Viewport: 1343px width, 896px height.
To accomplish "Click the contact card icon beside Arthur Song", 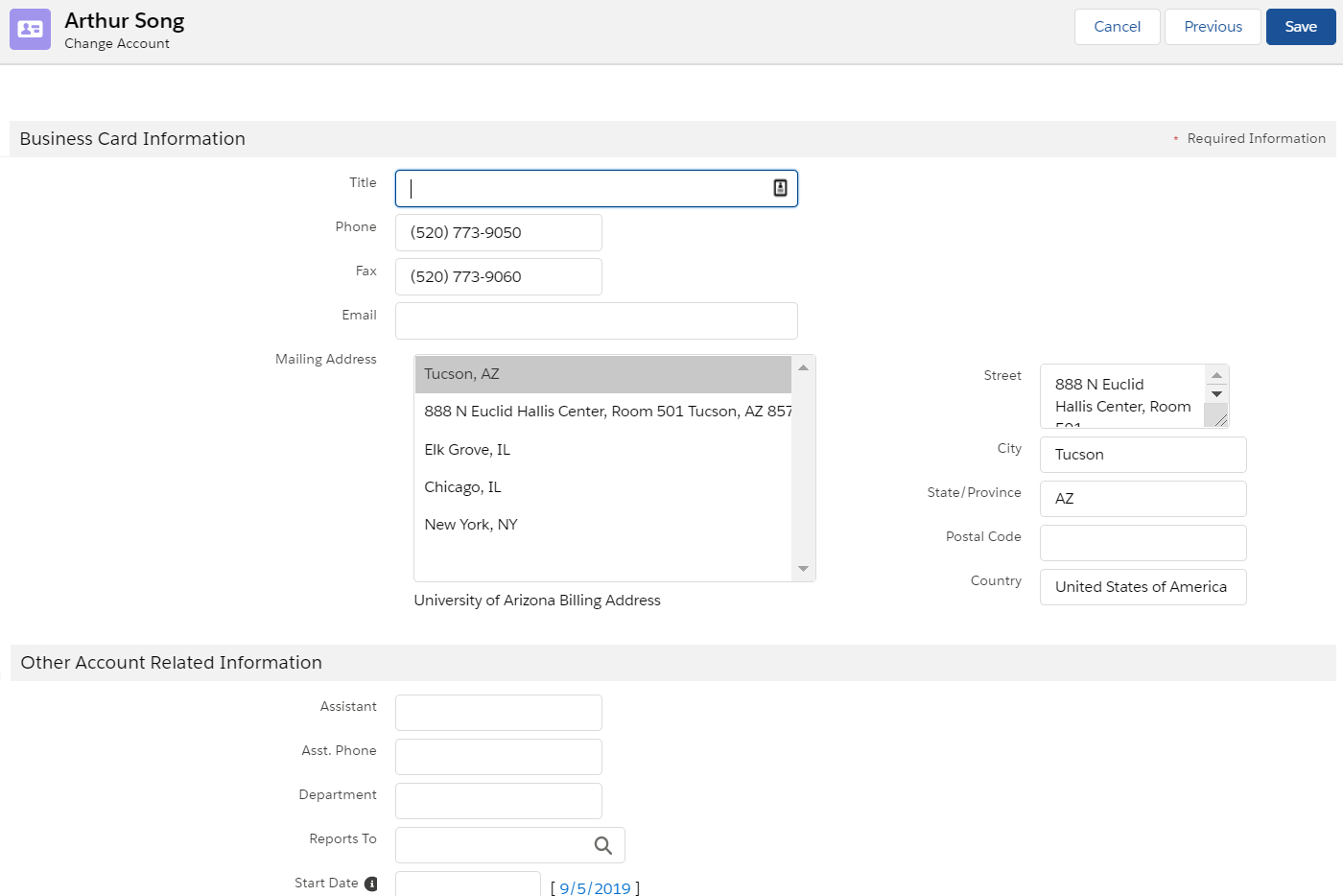I will [30, 30].
